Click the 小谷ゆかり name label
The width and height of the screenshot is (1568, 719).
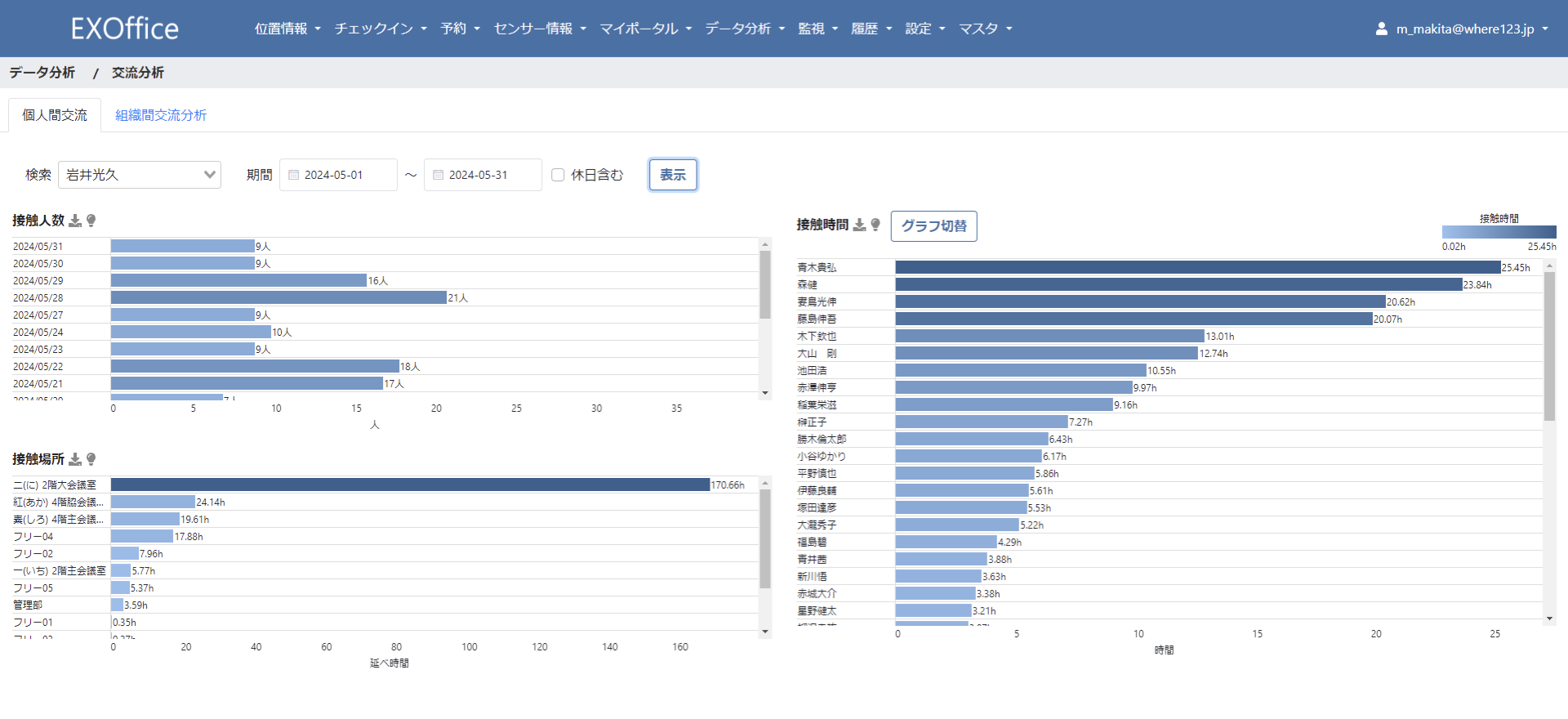822,456
